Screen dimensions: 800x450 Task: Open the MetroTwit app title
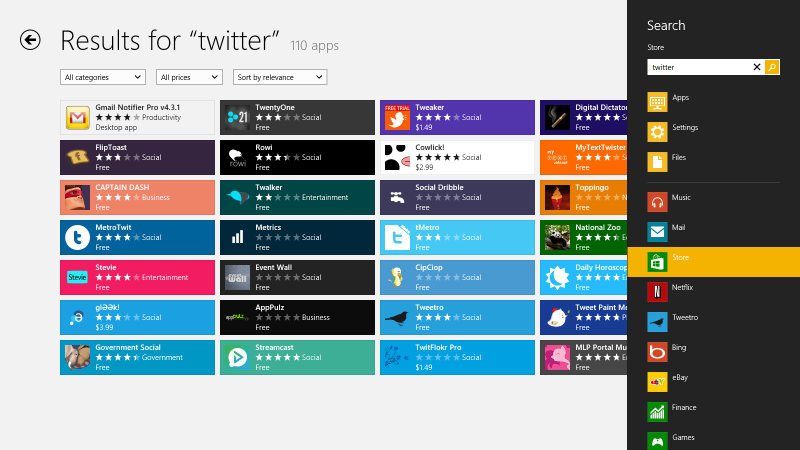click(113, 228)
